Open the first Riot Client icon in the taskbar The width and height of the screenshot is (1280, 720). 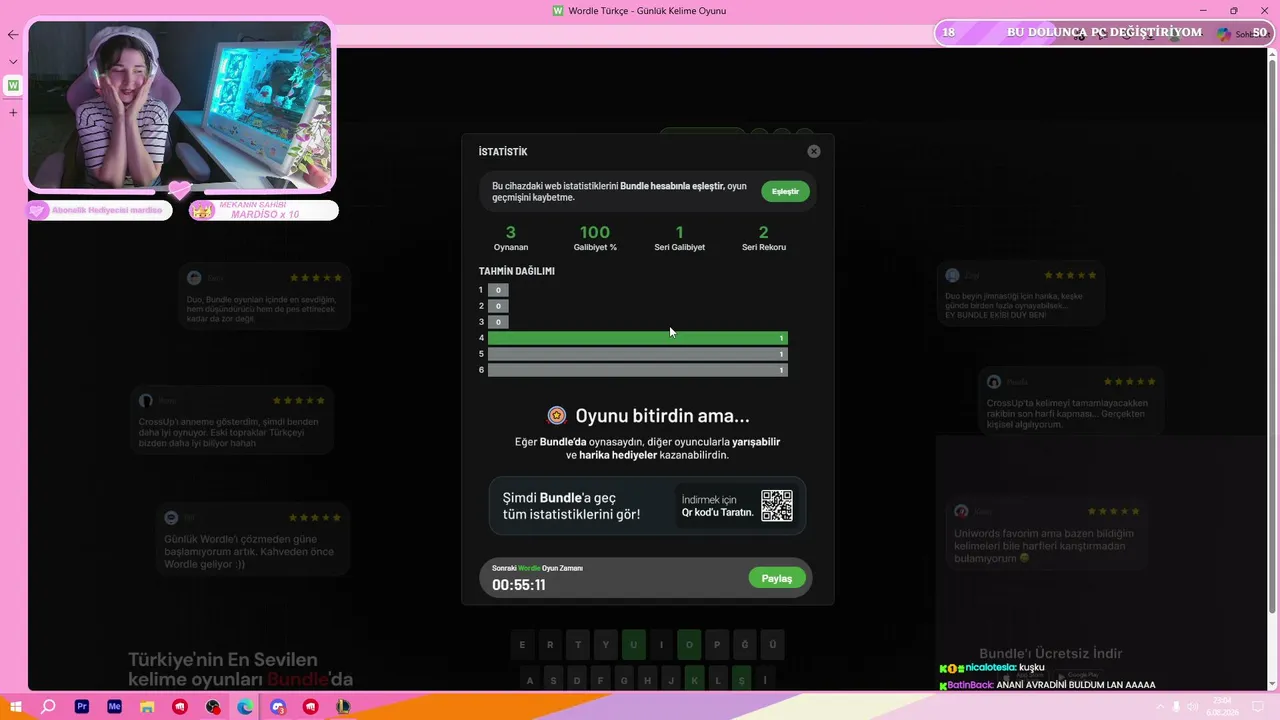coord(180,707)
